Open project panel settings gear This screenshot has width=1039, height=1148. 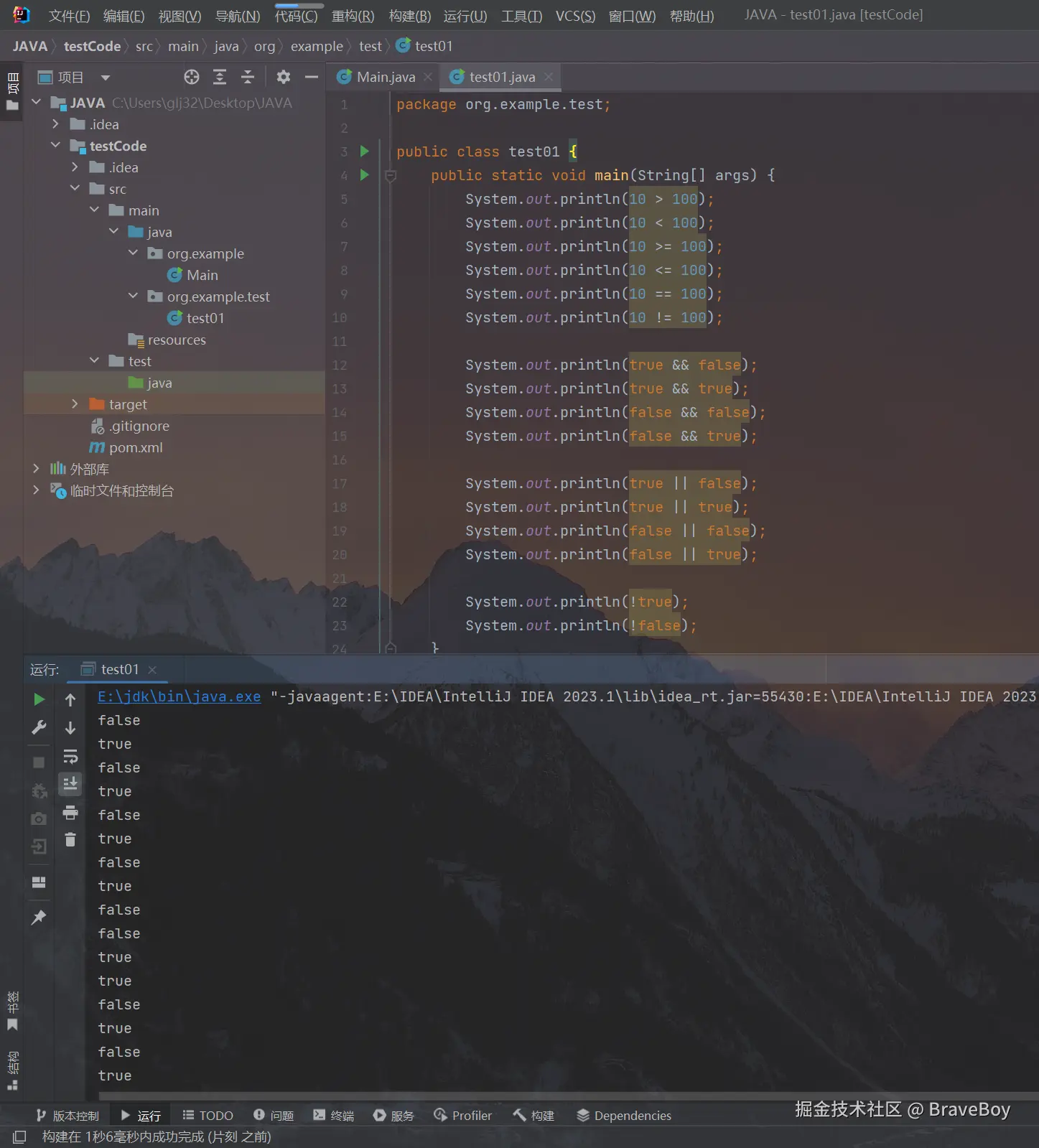click(284, 77)
